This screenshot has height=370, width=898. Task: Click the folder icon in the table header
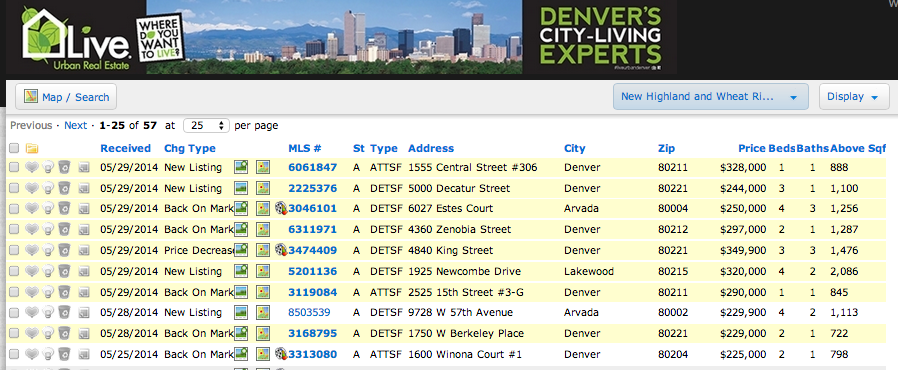click(x=32, y=149)
